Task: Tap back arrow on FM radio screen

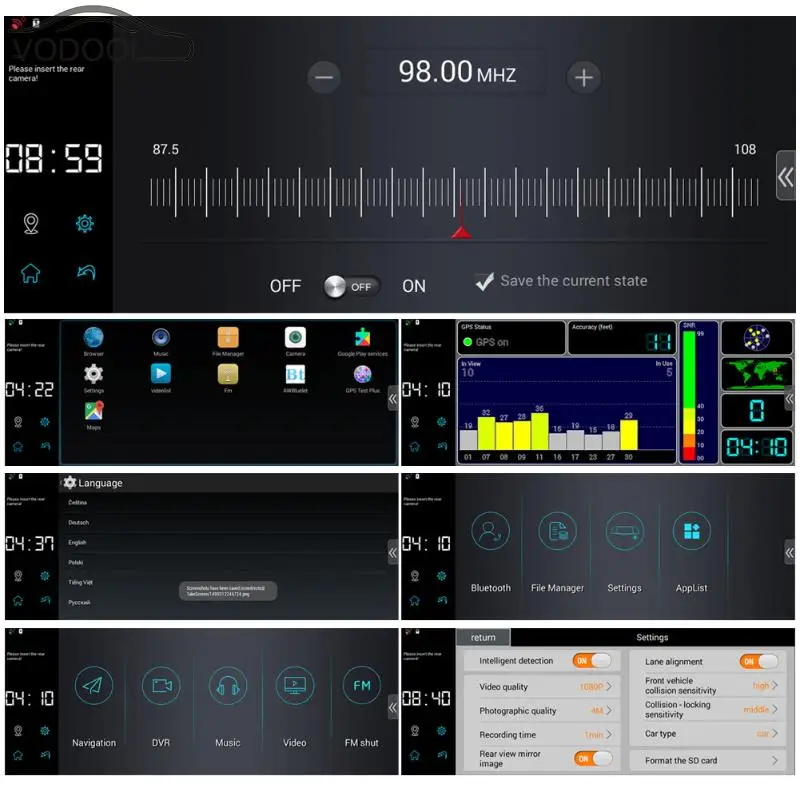Action: pos(86,272)
